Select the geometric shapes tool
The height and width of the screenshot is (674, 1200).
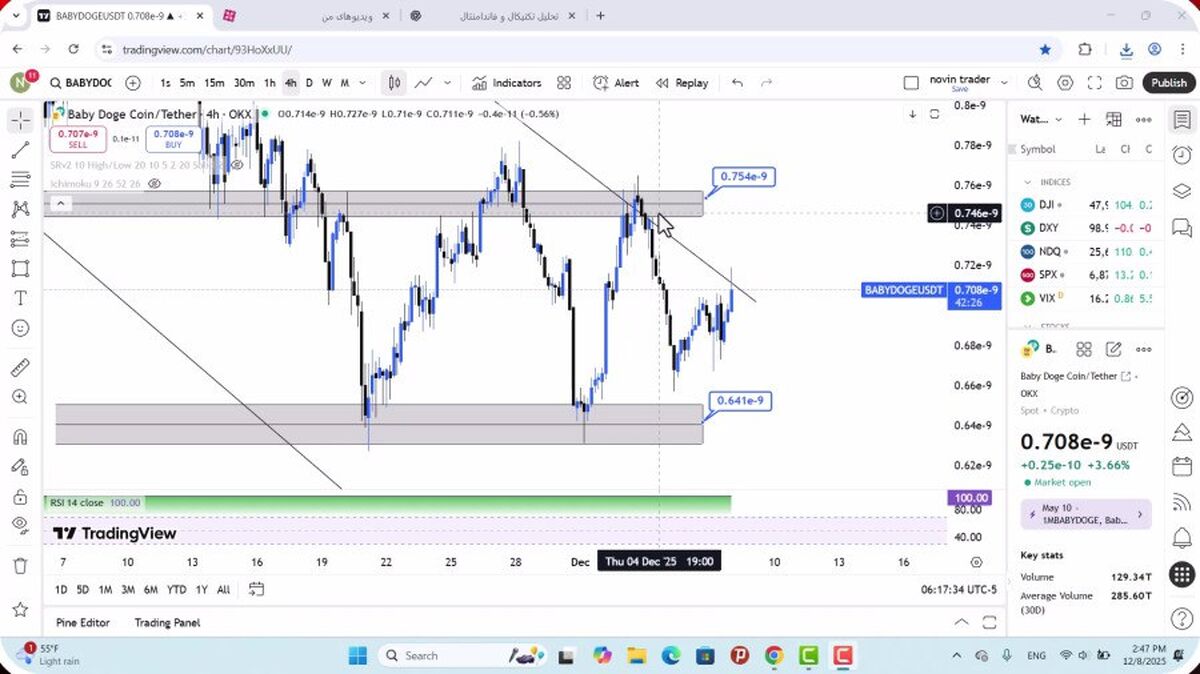[x=20, y=268]
